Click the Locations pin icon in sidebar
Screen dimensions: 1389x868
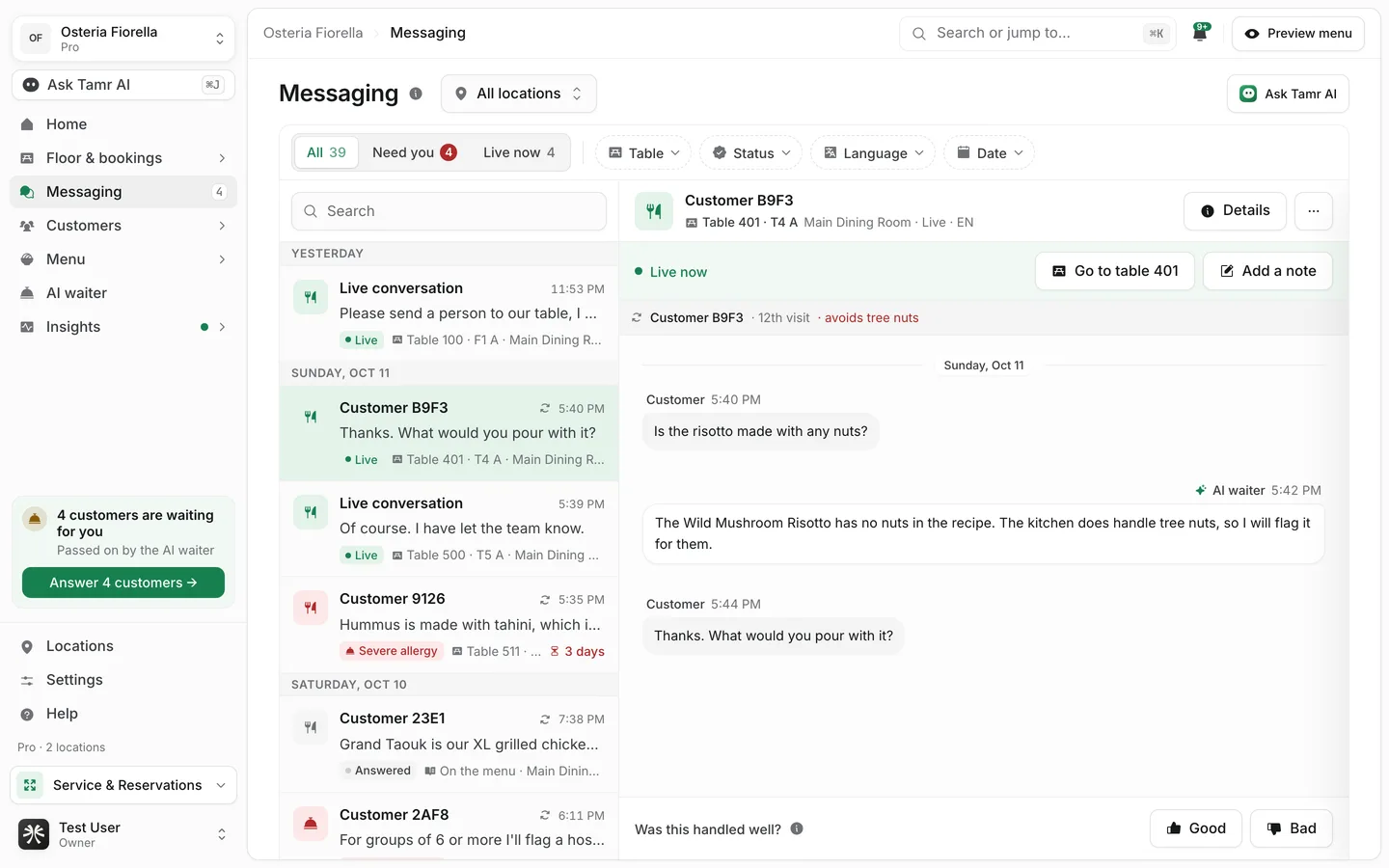coord(27,646)
